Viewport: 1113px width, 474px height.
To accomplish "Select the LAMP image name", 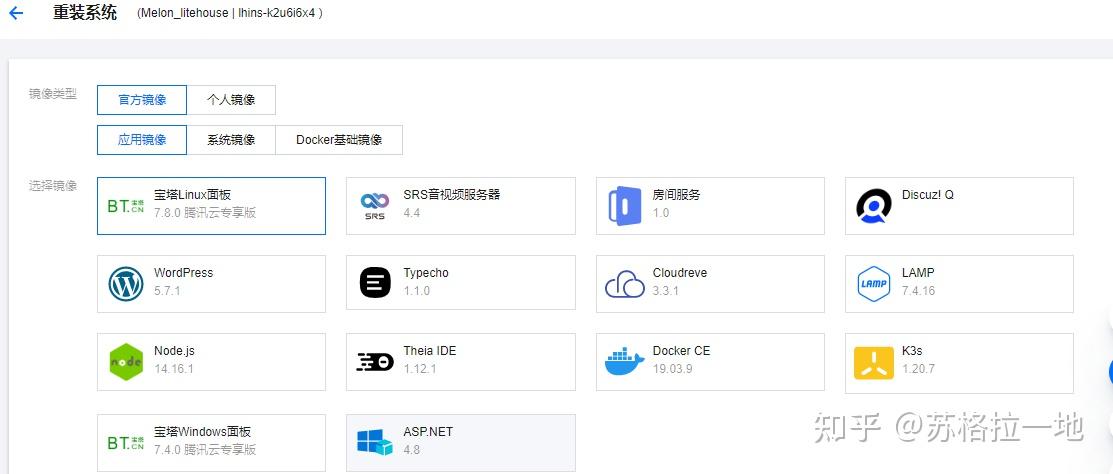I will (918, 272).
